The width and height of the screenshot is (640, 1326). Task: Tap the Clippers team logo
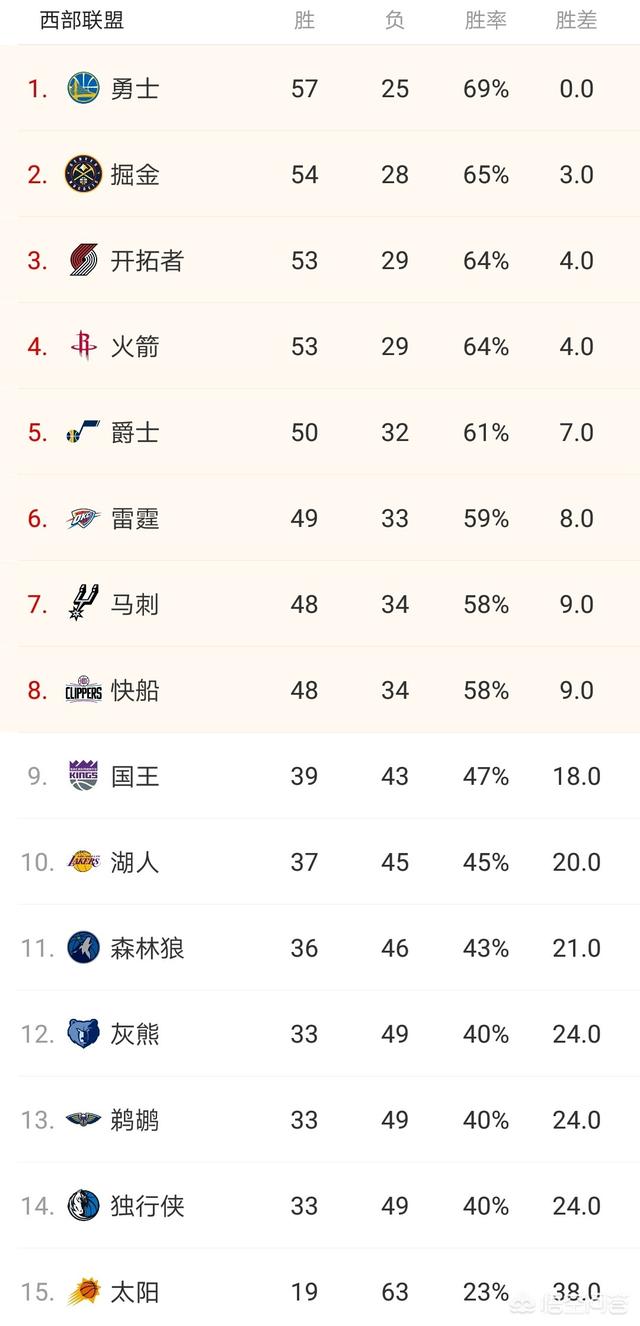[83, 691]
